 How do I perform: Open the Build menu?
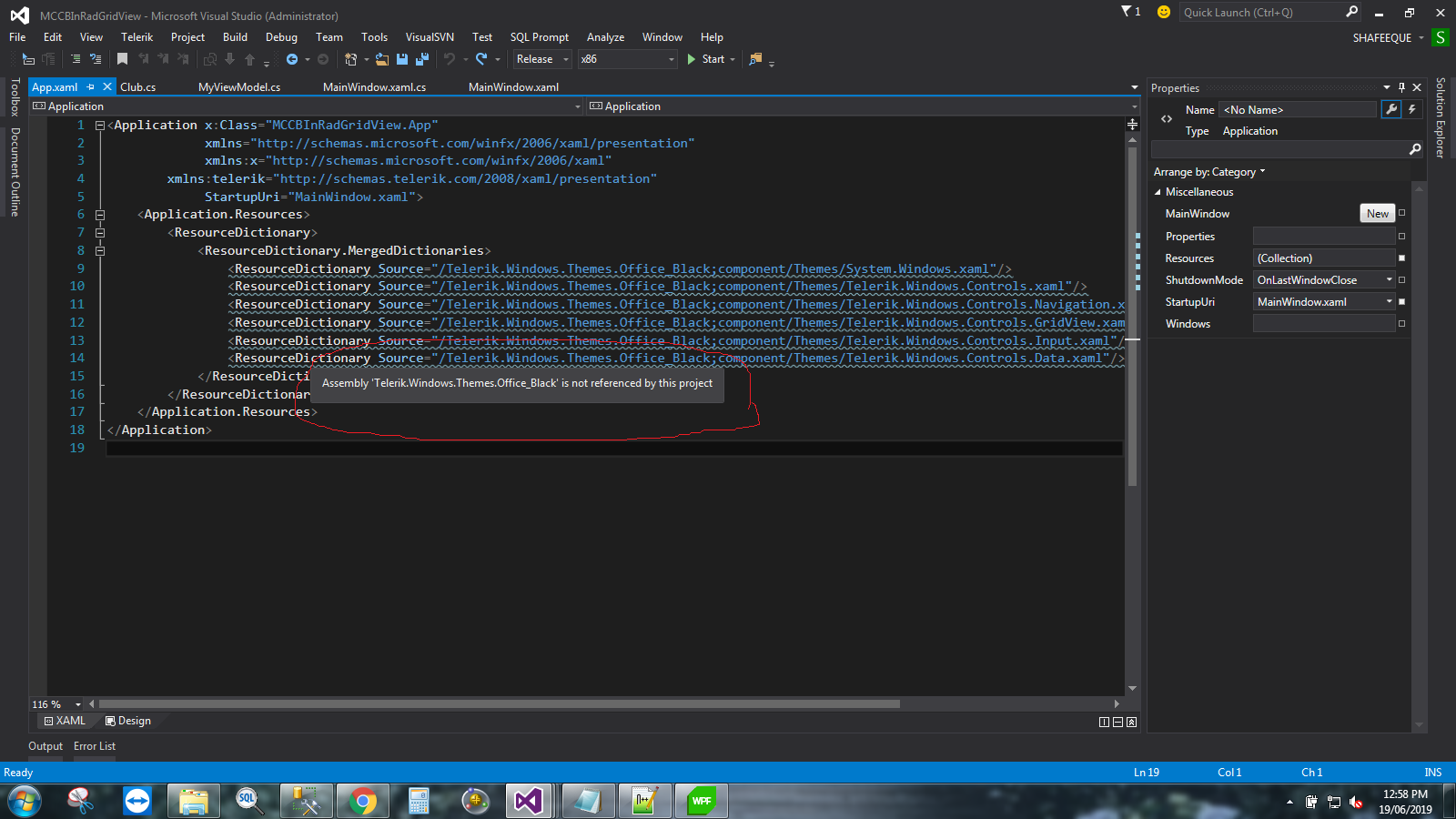(235, 37)
